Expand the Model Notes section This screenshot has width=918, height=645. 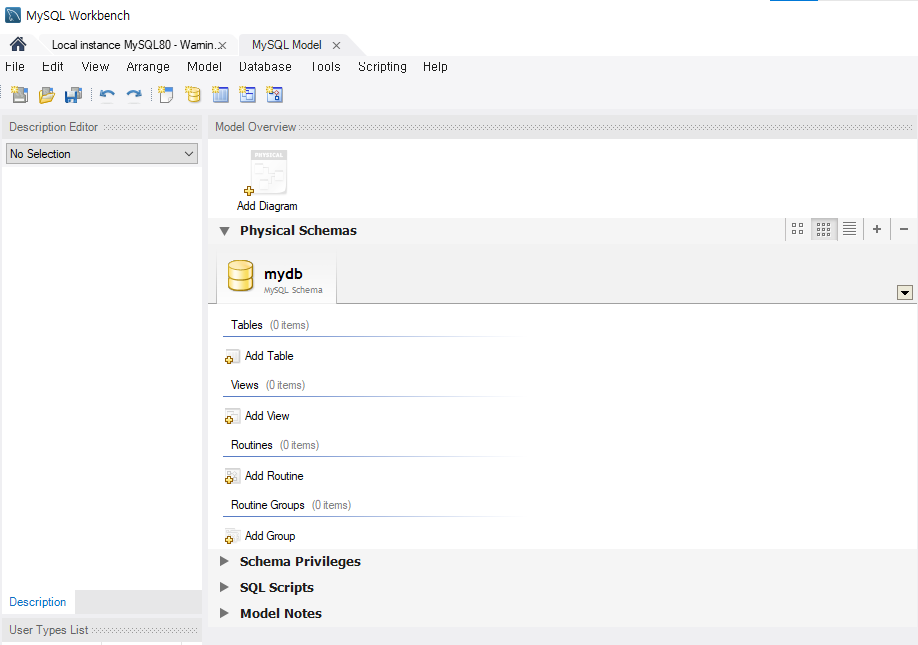(x=224, y=613)
